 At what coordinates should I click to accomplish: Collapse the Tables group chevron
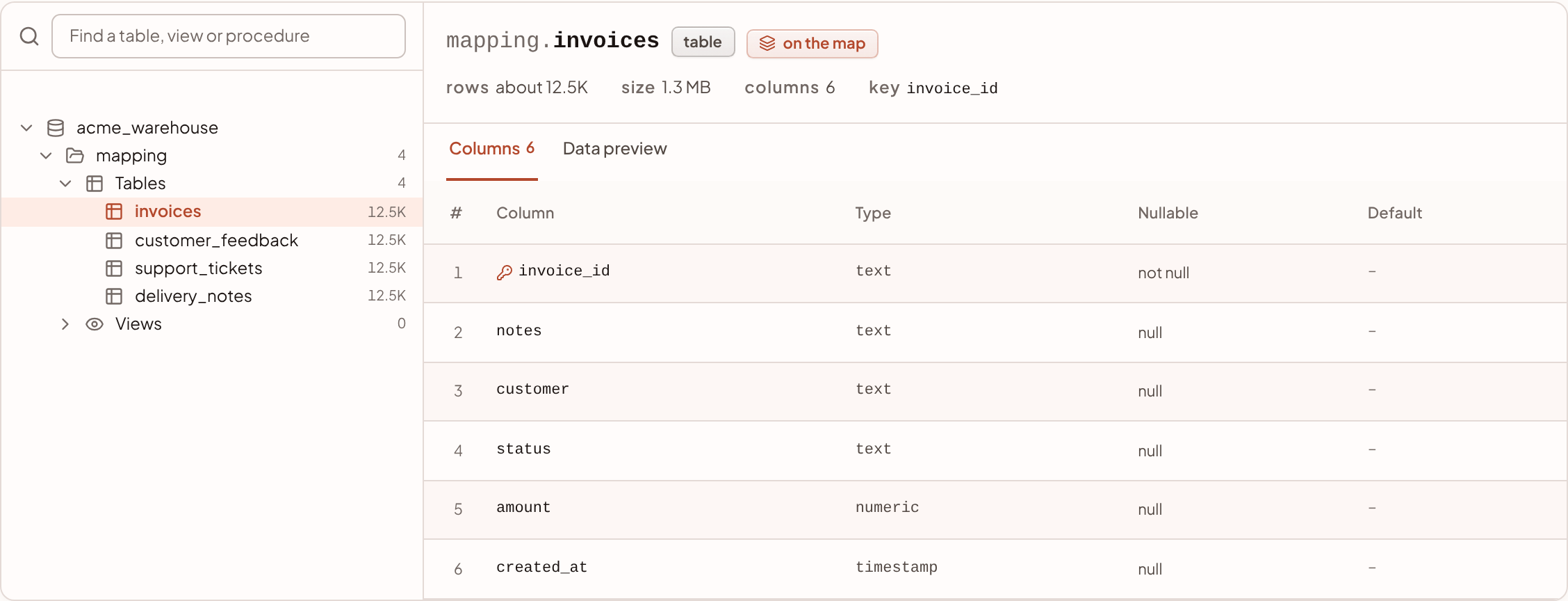coord(65,184)
